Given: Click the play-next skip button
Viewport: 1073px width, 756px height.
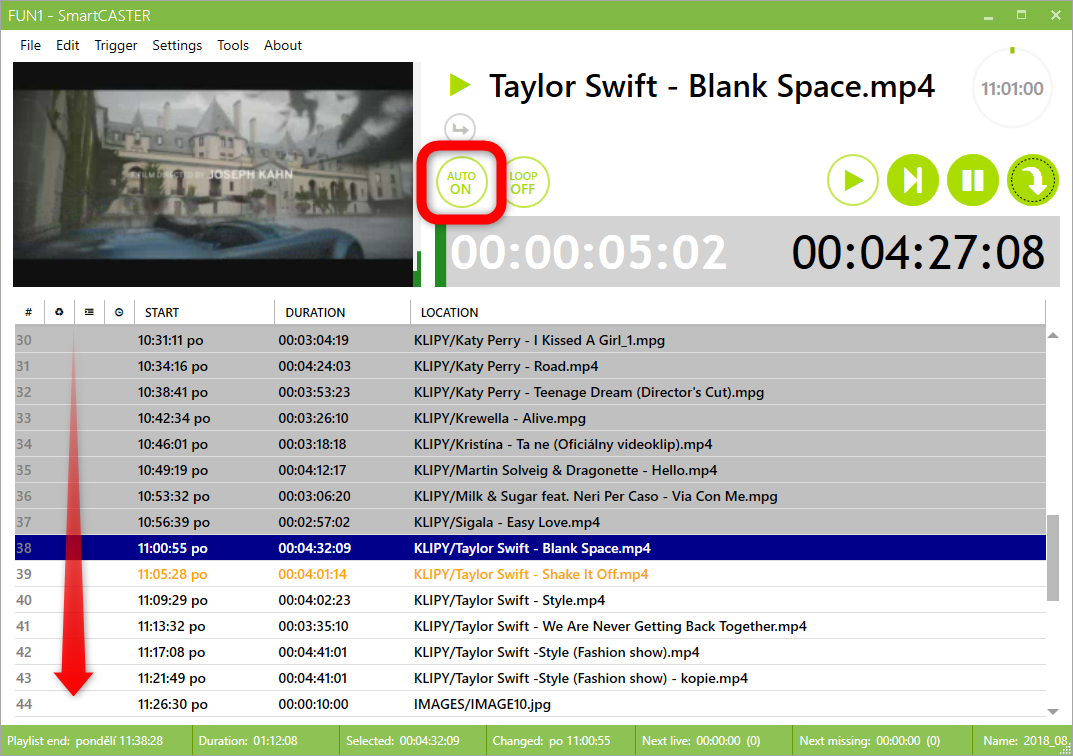Looking at the screenshot, I should (913, 181).
